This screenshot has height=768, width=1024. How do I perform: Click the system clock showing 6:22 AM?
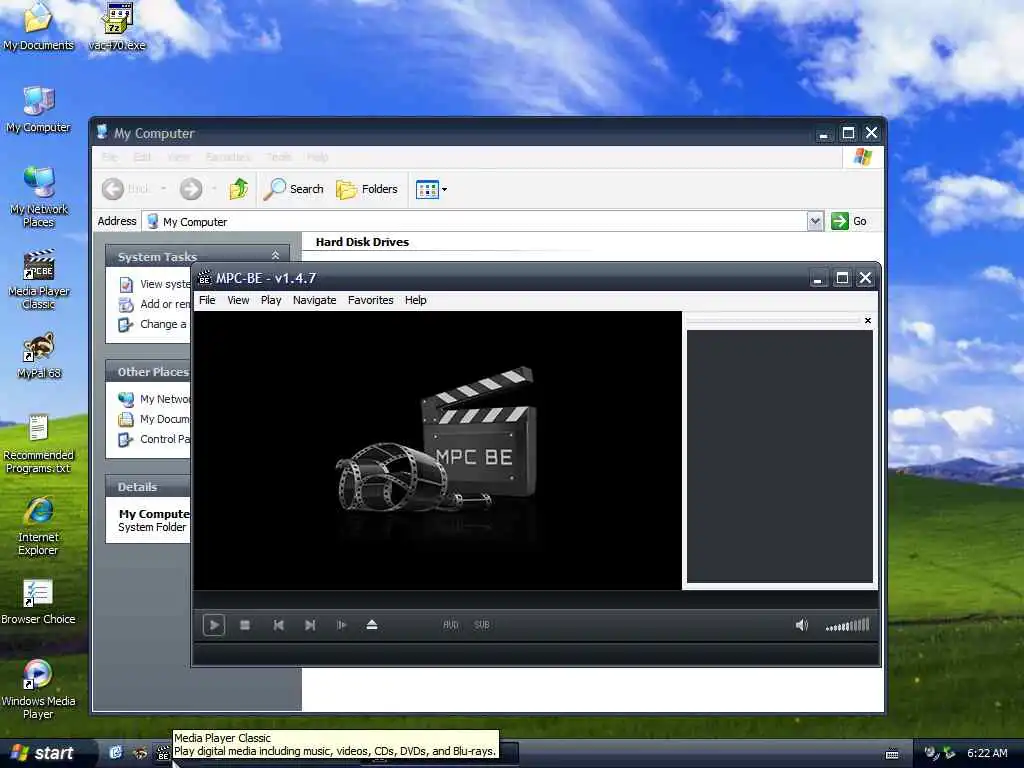(987, 753)
